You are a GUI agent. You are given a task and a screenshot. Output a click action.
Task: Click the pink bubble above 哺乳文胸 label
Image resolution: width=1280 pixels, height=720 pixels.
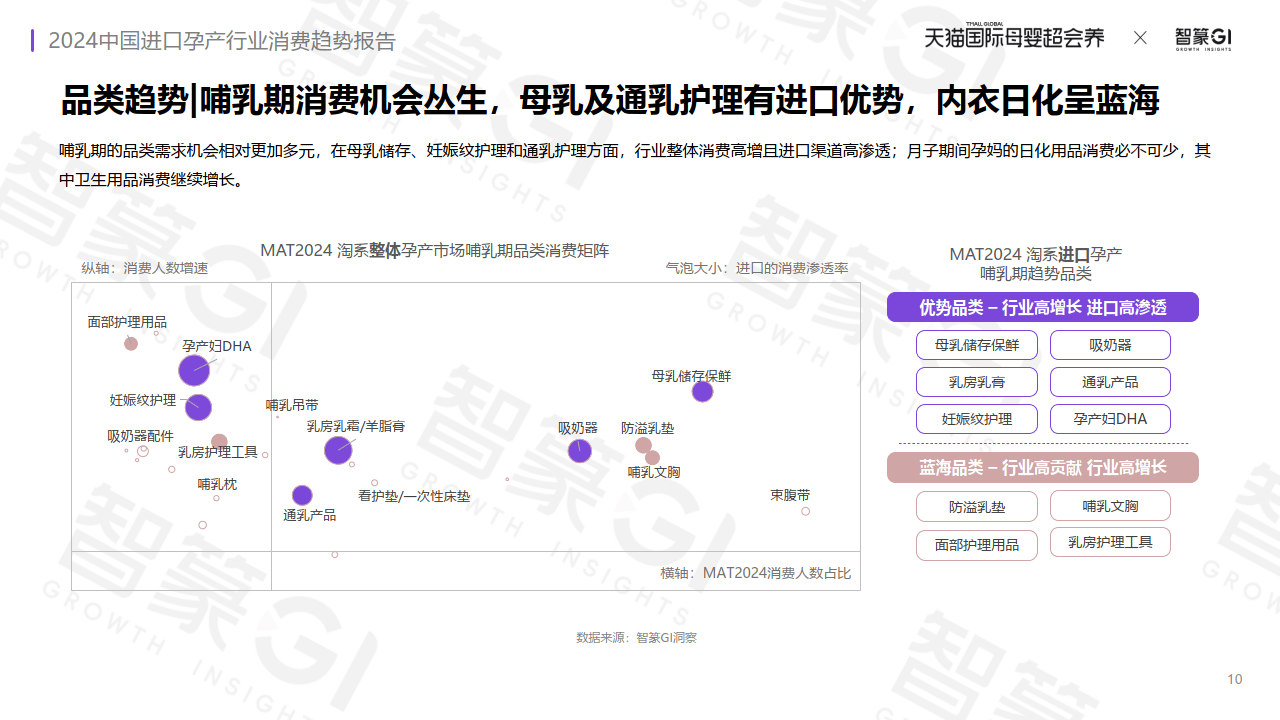(x=653, y=458)
